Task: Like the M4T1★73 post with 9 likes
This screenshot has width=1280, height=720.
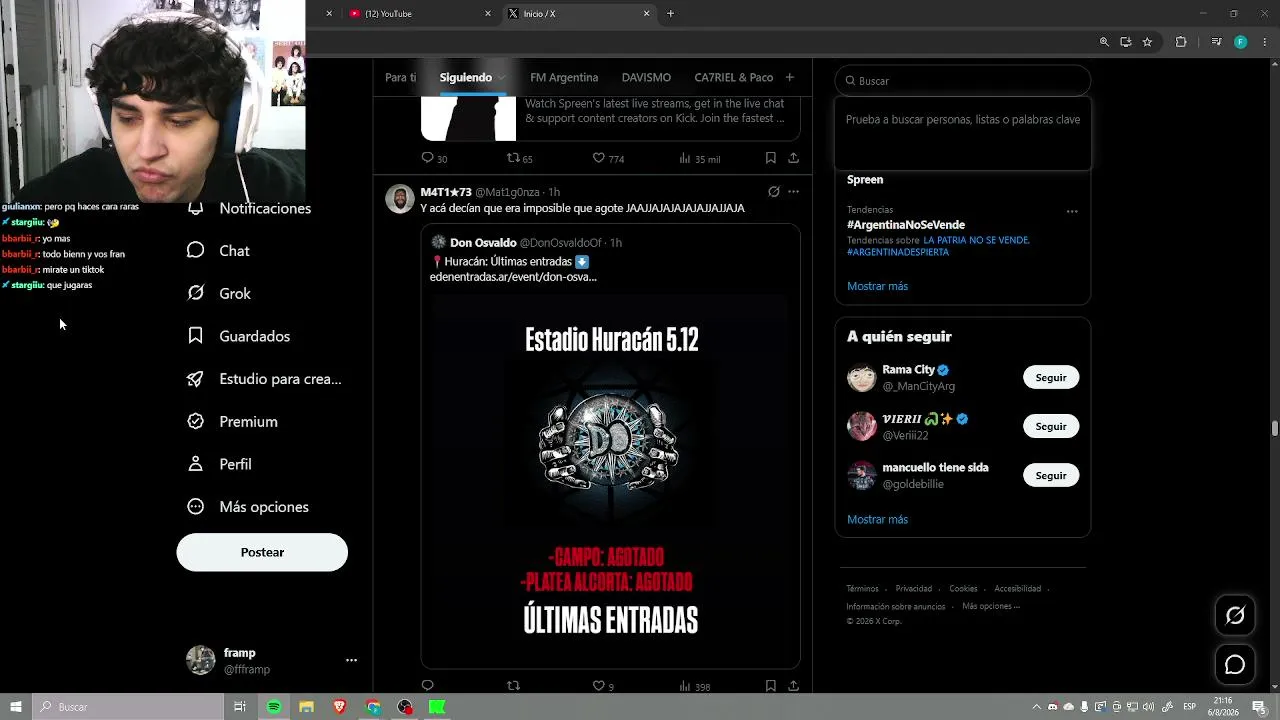Action: (x=603, y=686)
